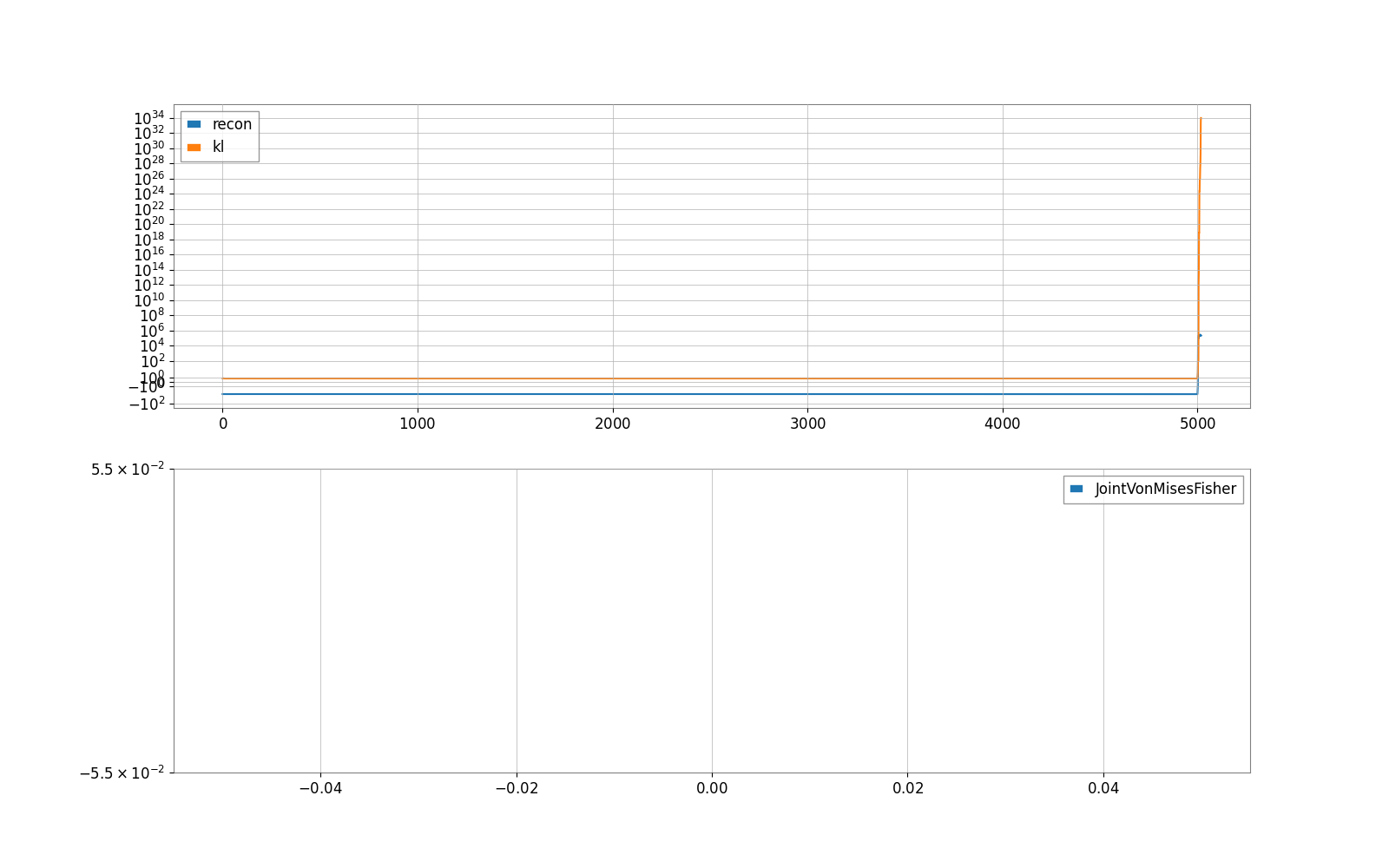Click the blue recon point at 10^6
The width and height of the screenshot is (1389, 868).
(x=1200, y=335)
